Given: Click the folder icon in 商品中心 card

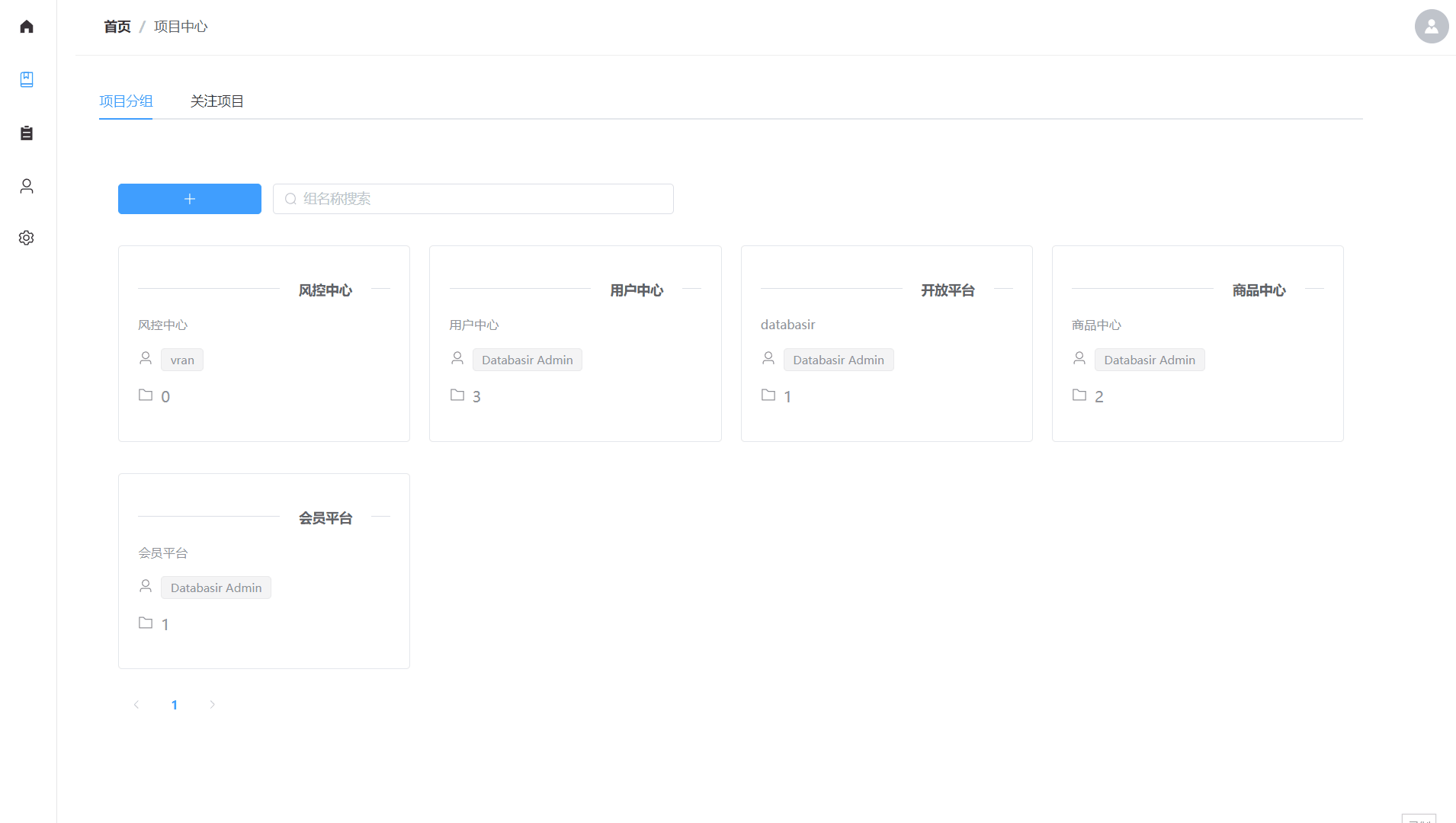Looking at the screenshot, I should (1079, 395).
